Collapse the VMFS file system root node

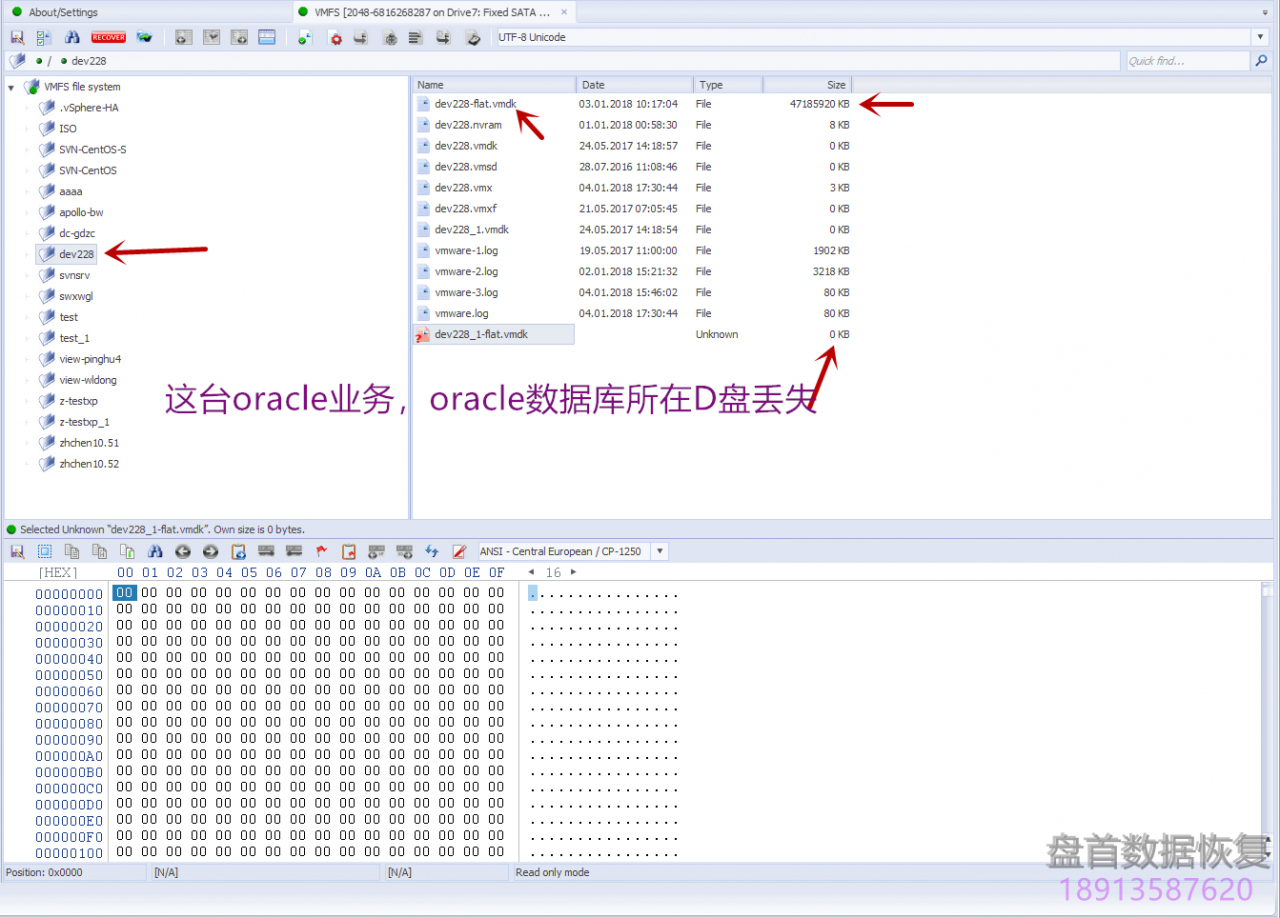tap(11, 87)
